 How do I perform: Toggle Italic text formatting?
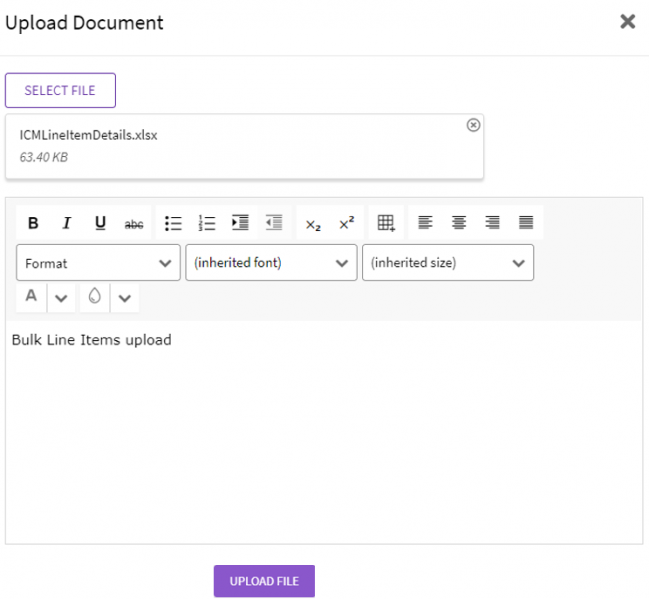[67, 223]
